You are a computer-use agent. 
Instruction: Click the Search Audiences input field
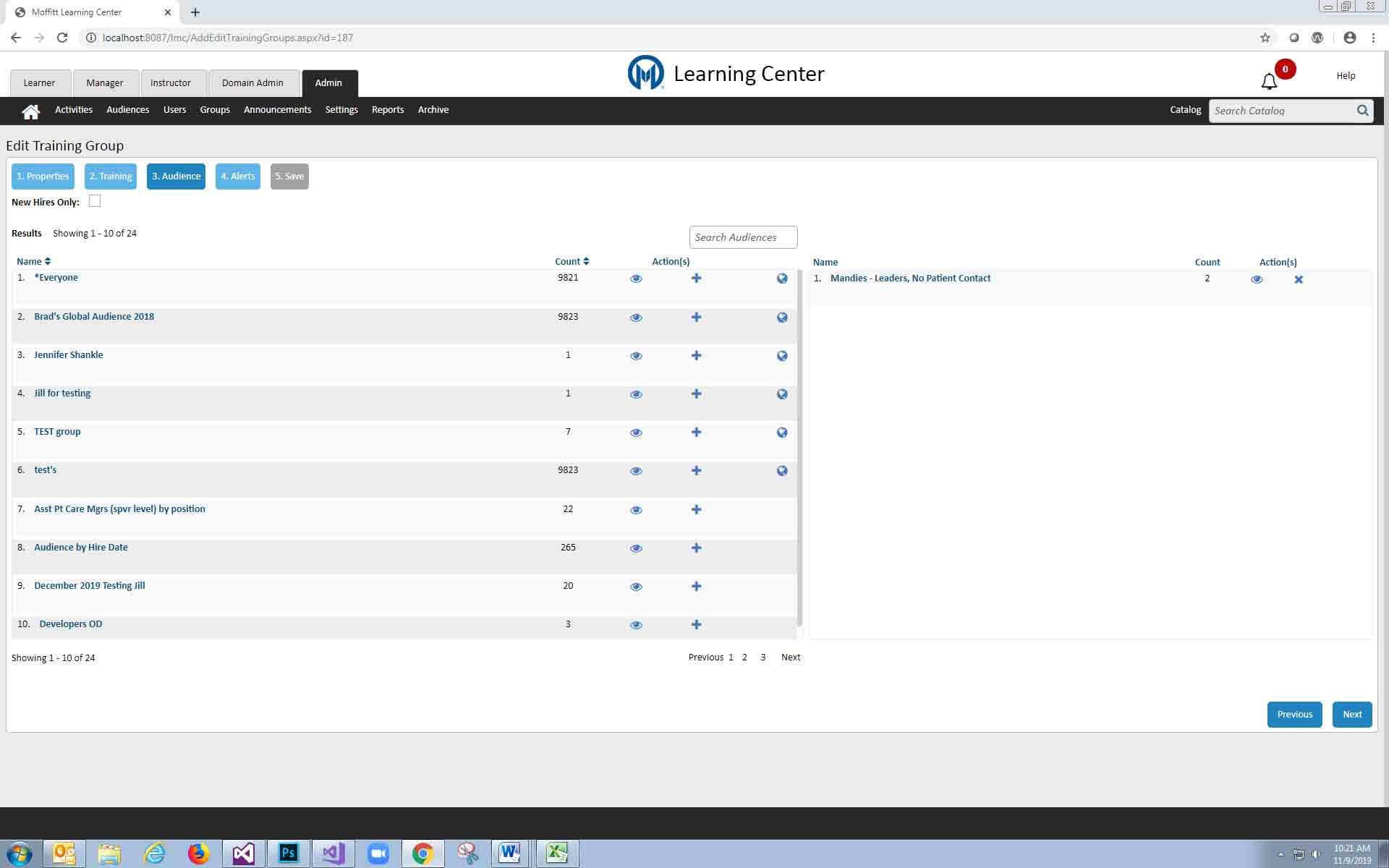(743, 237)
